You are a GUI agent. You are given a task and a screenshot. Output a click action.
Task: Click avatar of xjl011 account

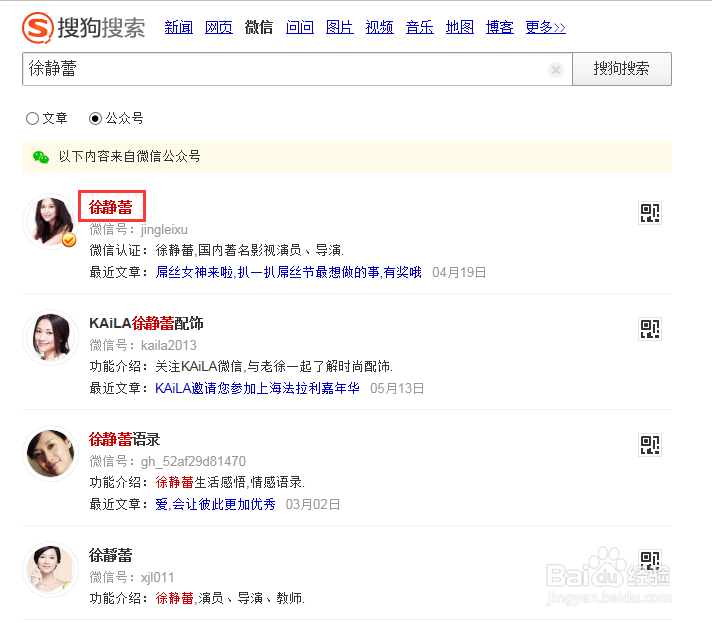point(50,569)
